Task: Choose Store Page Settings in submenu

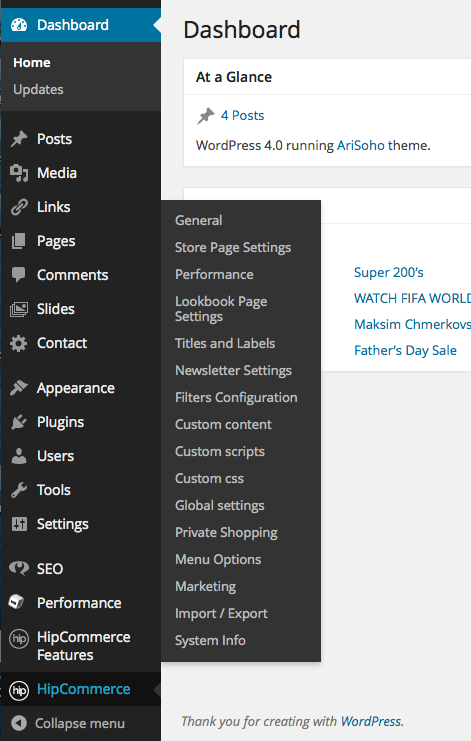Action: click(233, 248)
